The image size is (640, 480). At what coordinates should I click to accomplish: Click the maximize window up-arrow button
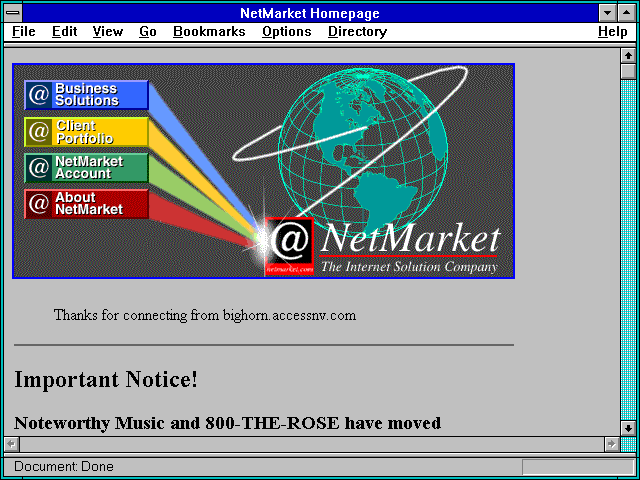(x=626, y=13)
